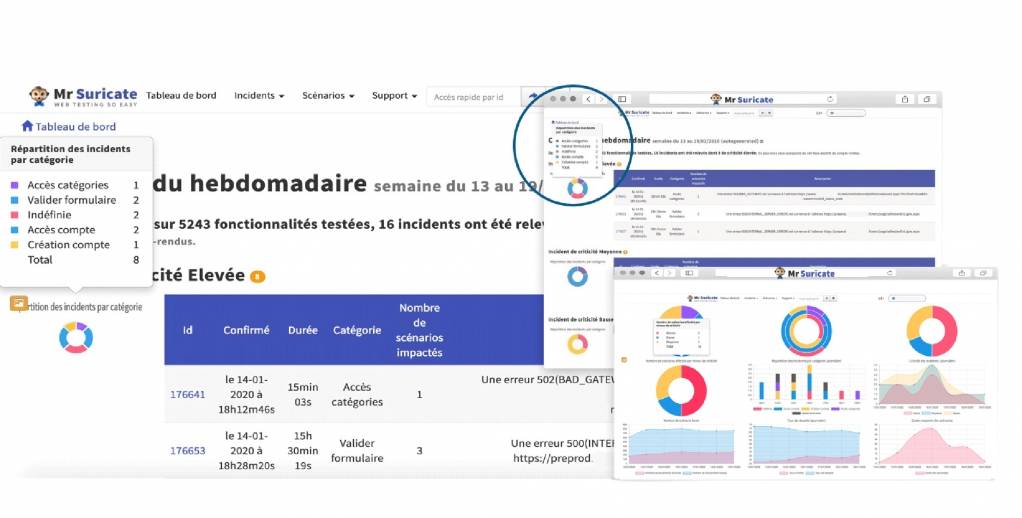
Task: Open the Support dropdown menu
Action: click(x=394, y=96)
